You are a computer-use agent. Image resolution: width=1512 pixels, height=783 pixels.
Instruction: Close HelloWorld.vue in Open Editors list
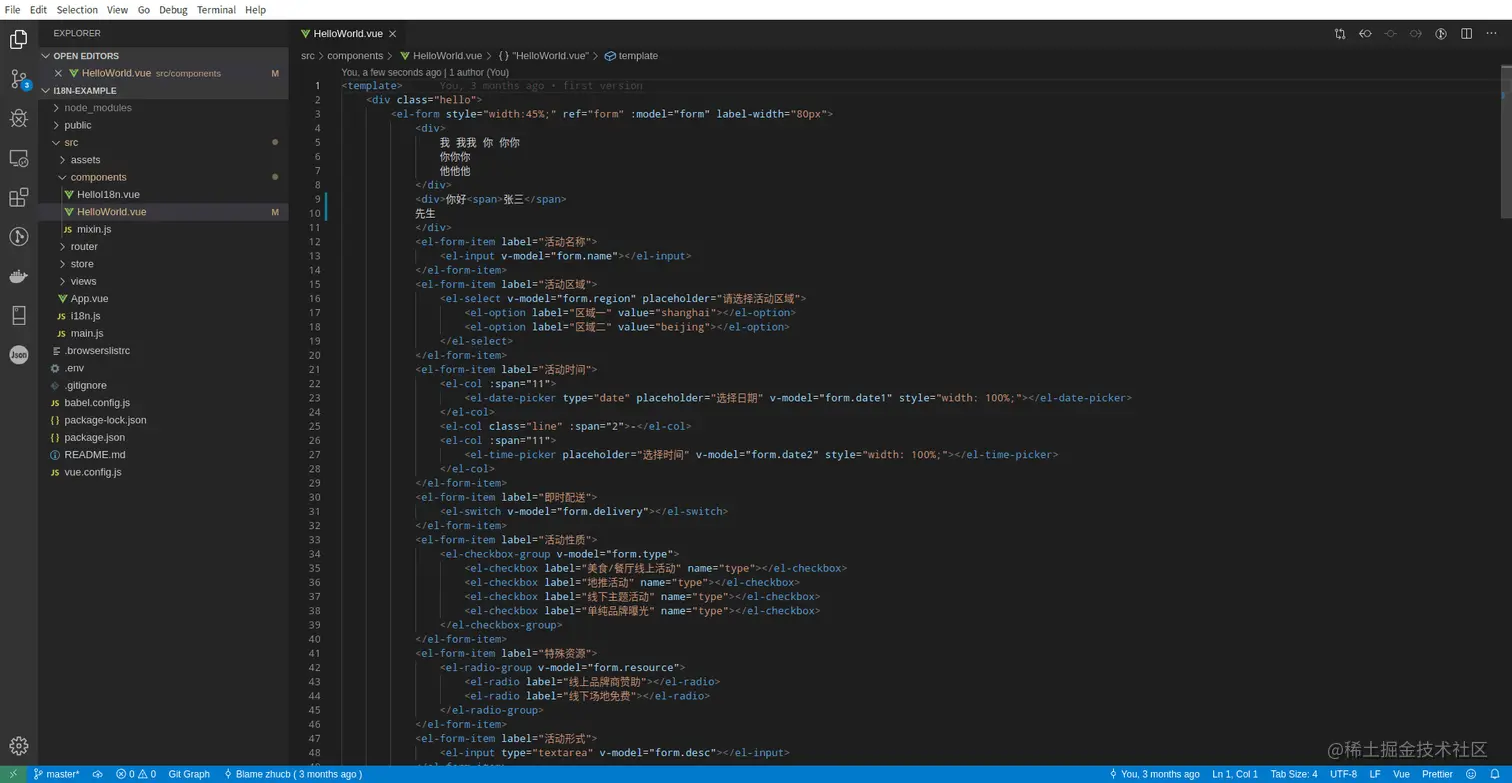tap(58, 73)
